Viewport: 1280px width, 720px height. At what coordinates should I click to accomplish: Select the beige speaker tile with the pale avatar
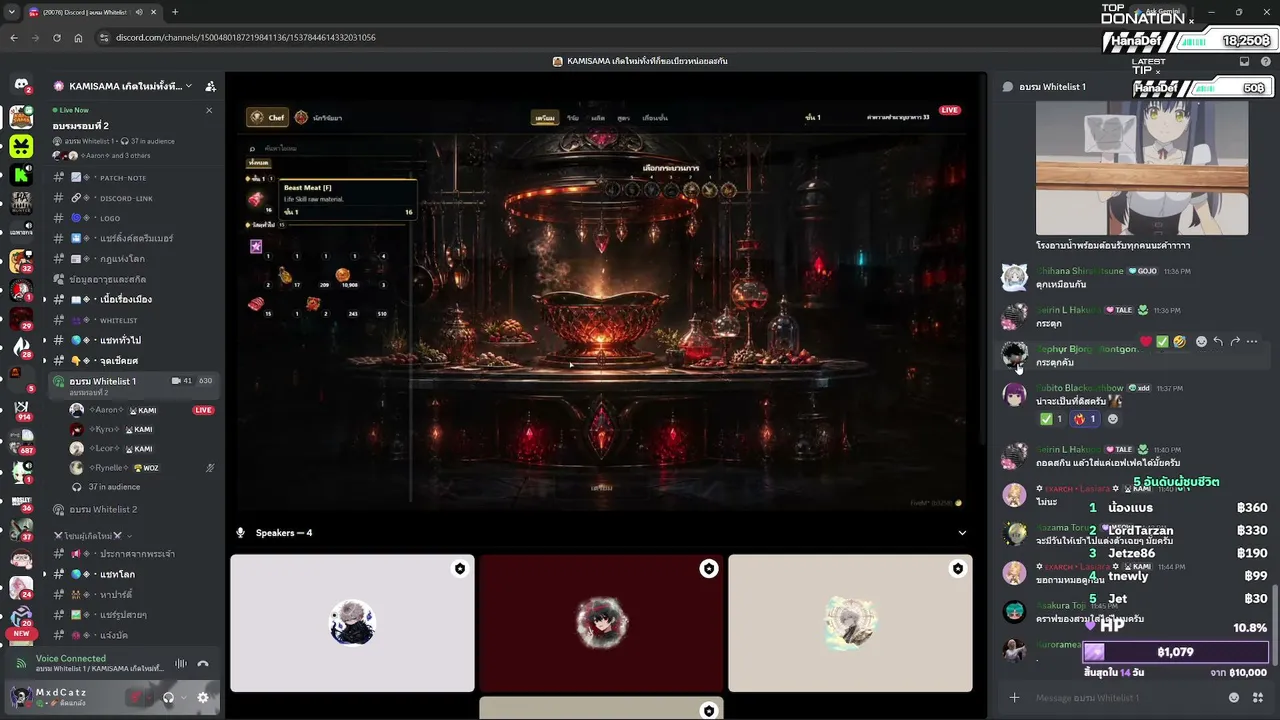pos(850,623)
